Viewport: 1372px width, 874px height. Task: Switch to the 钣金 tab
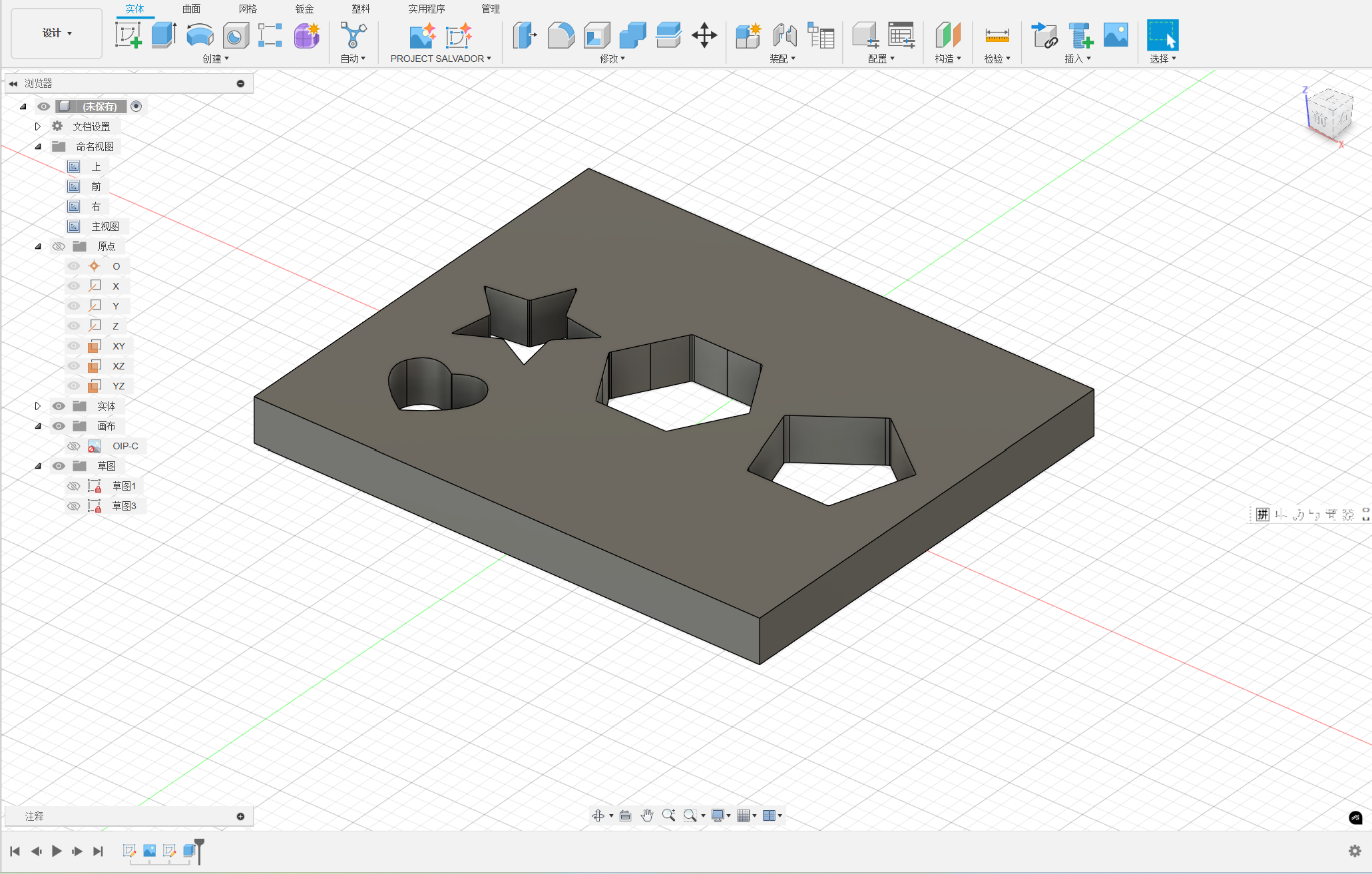pyautogui.click(x=304, y=9)
